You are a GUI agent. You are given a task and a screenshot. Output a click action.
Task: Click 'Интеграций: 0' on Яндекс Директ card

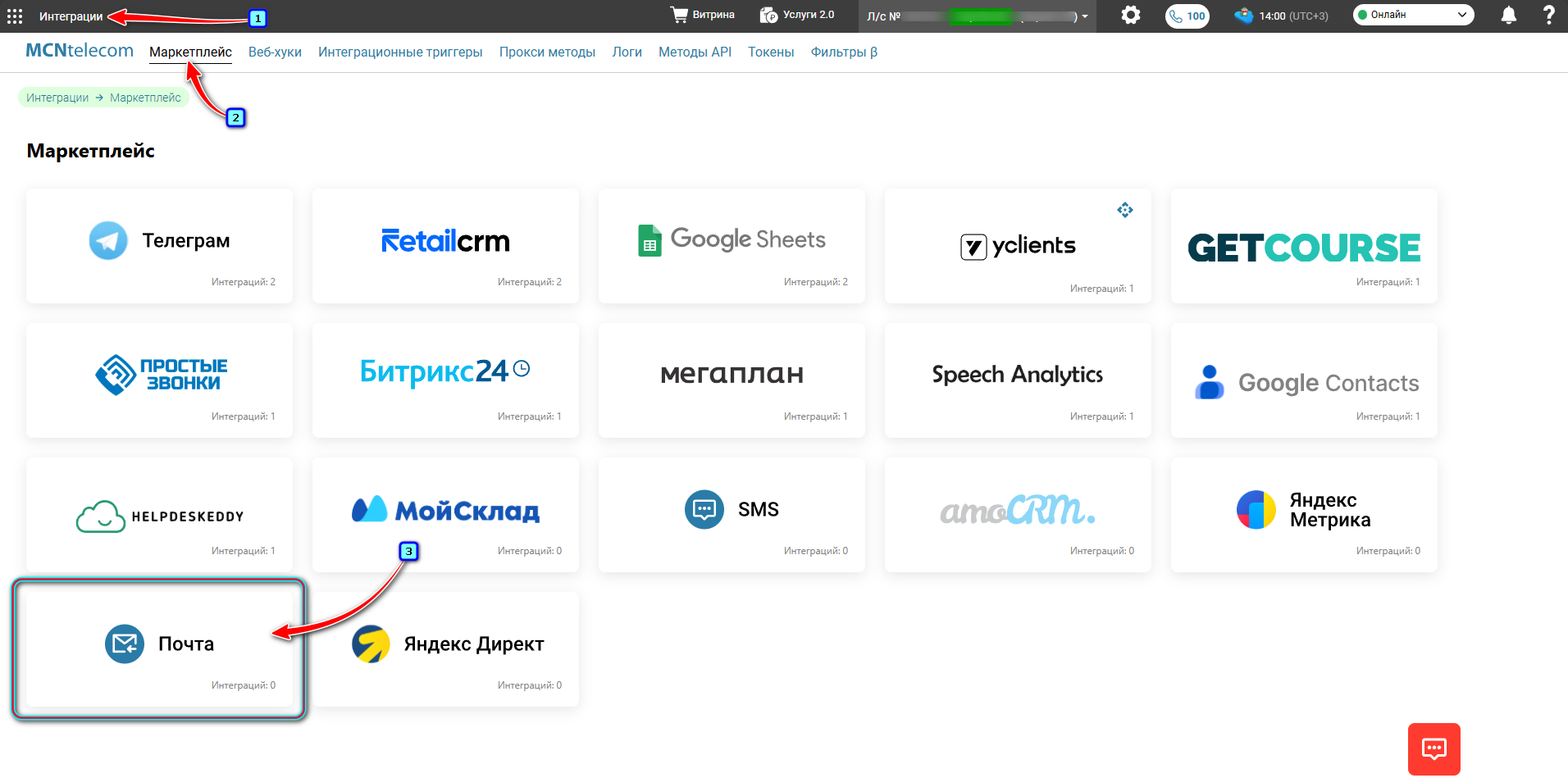530,685
